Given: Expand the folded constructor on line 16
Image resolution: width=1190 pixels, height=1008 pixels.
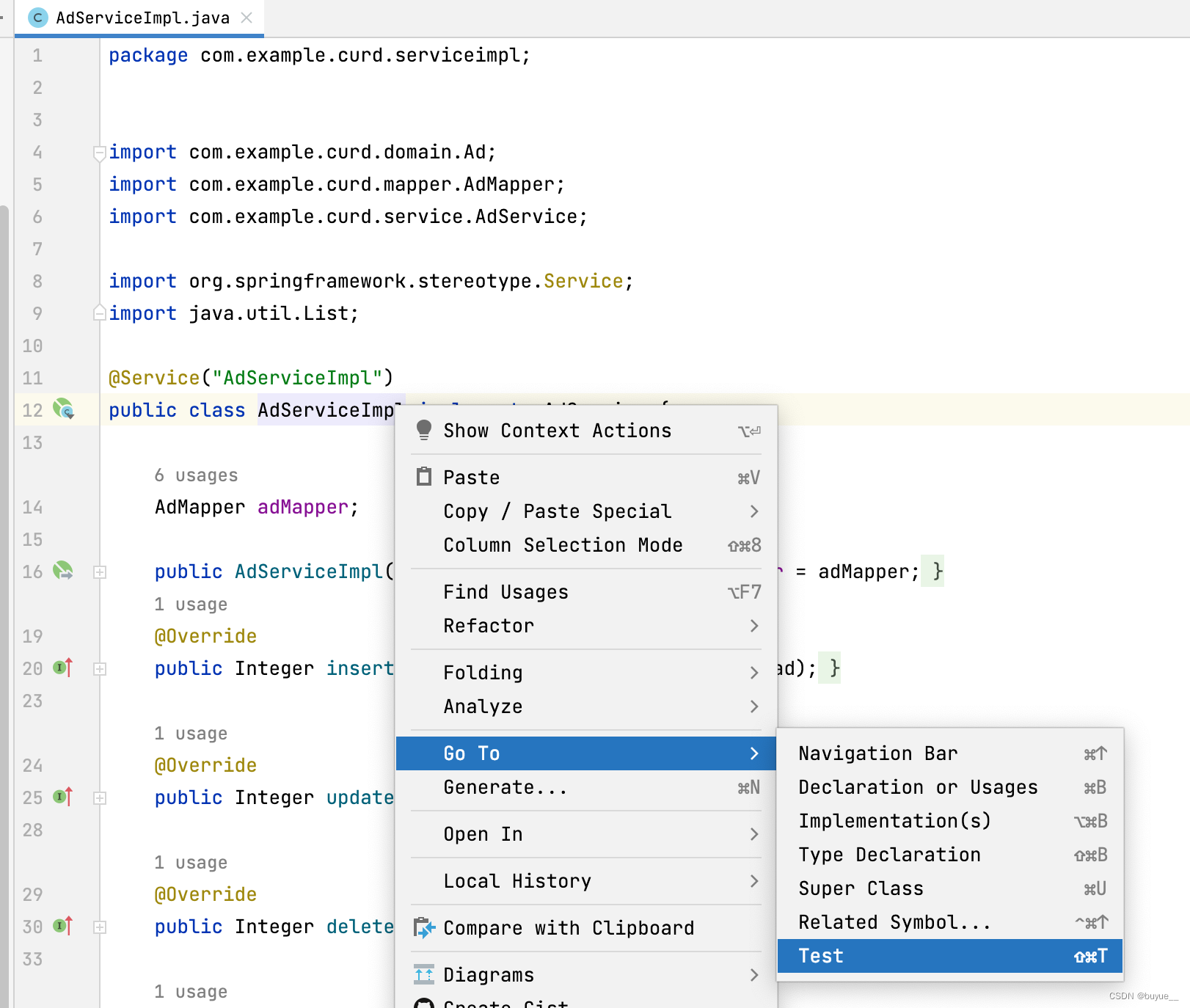Looking at the screenshot, I should [101, 572].
